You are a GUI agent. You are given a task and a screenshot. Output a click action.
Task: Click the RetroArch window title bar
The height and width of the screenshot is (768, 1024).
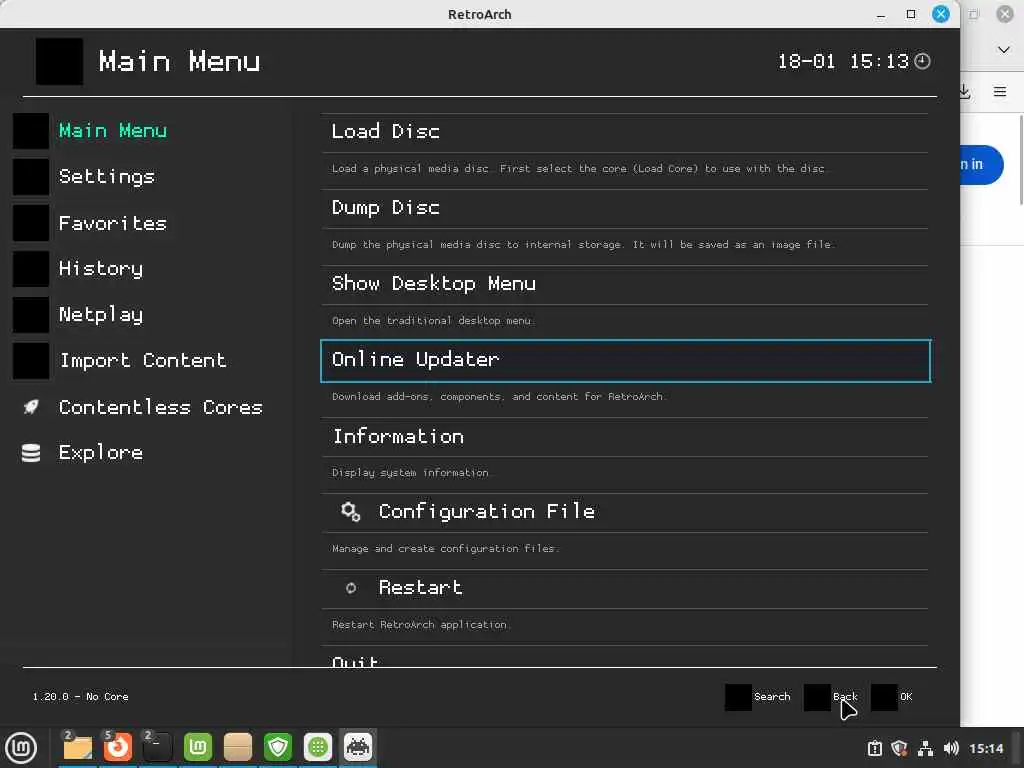pos(480,14)
